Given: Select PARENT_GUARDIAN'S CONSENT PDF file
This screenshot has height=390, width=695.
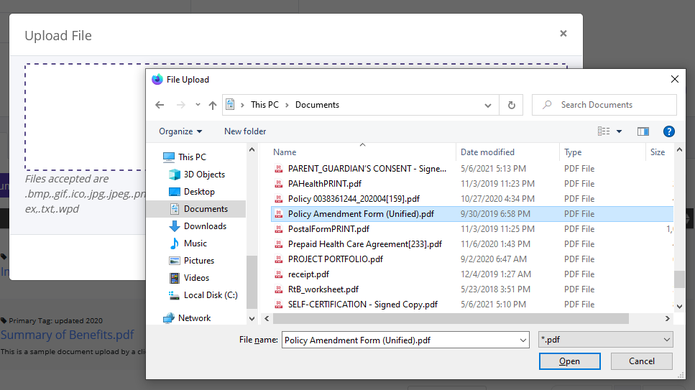Looking at the screenshot, I should click(x=367, y=169).
